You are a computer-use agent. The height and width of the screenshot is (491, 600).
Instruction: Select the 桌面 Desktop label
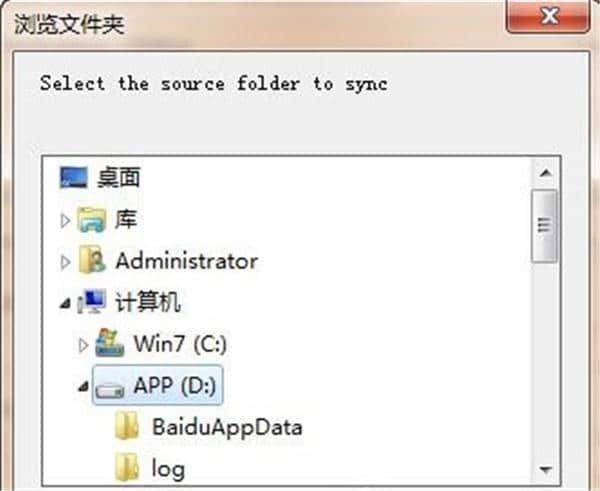(x=119, y=178)
